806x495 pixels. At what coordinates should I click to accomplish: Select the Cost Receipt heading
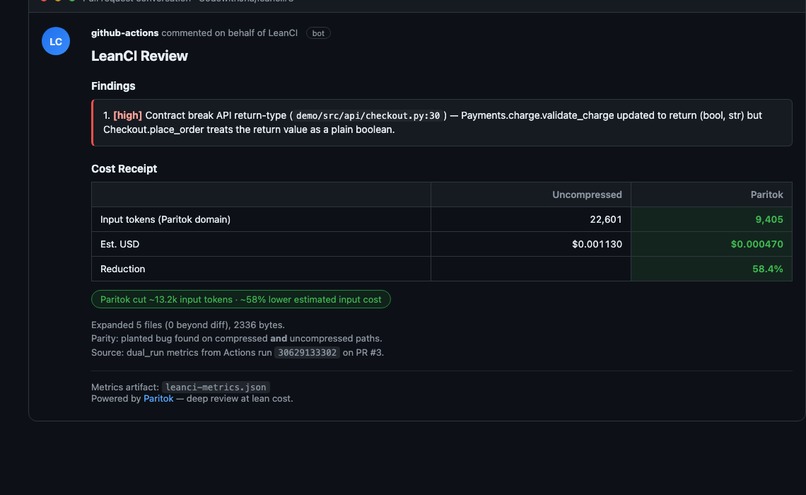point(124,169)
